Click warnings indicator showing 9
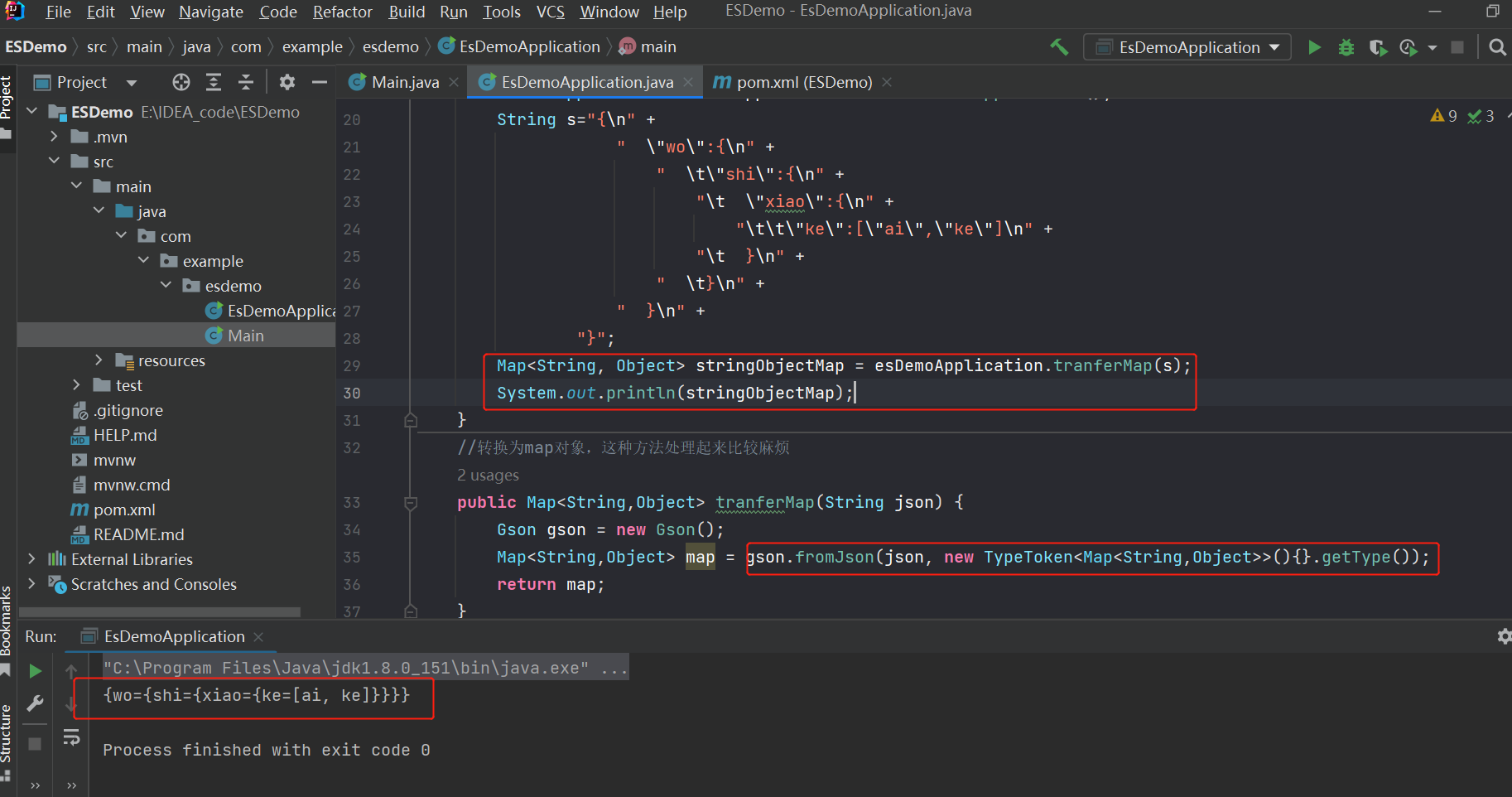The height and width of the screenshot is (797, 1512). click(1444, 116)
